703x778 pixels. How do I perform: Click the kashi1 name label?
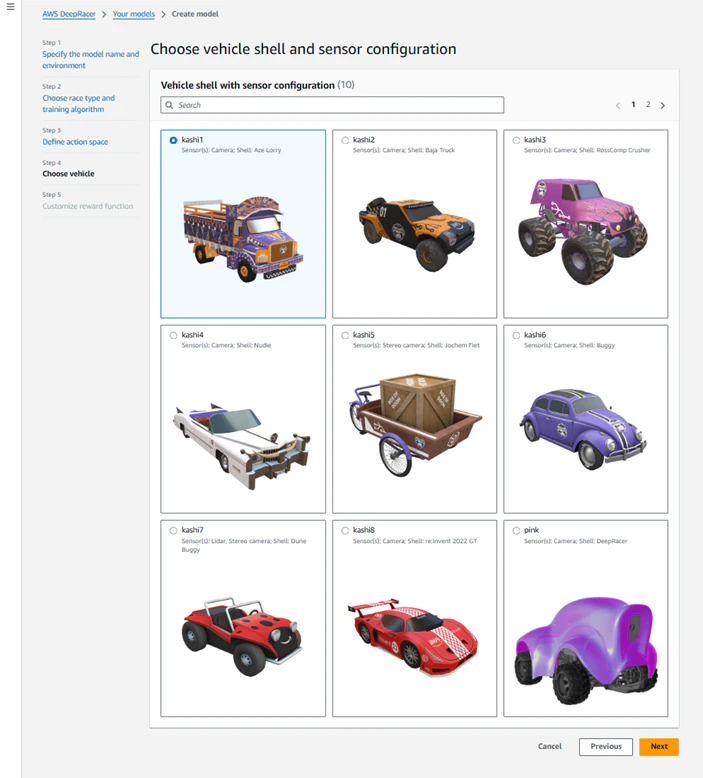pyautogui.click(x=192, y=140)
